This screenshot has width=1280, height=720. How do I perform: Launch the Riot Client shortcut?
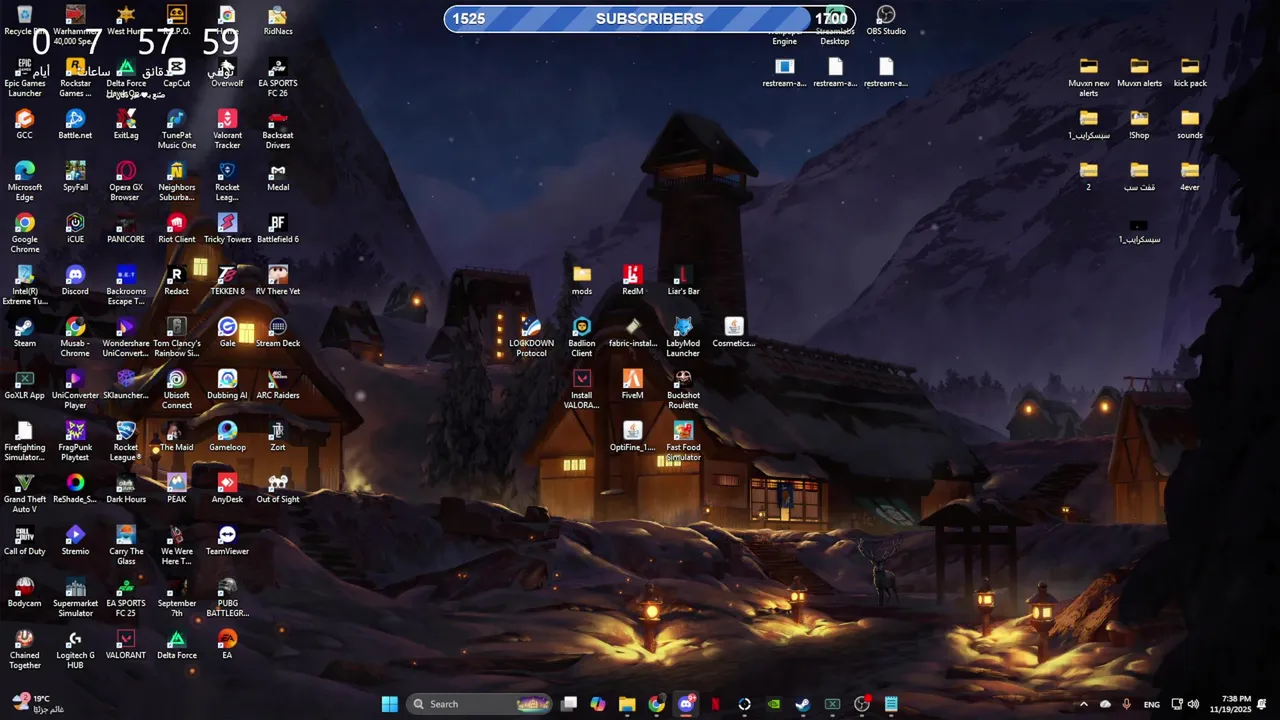(x=176, y=228)
